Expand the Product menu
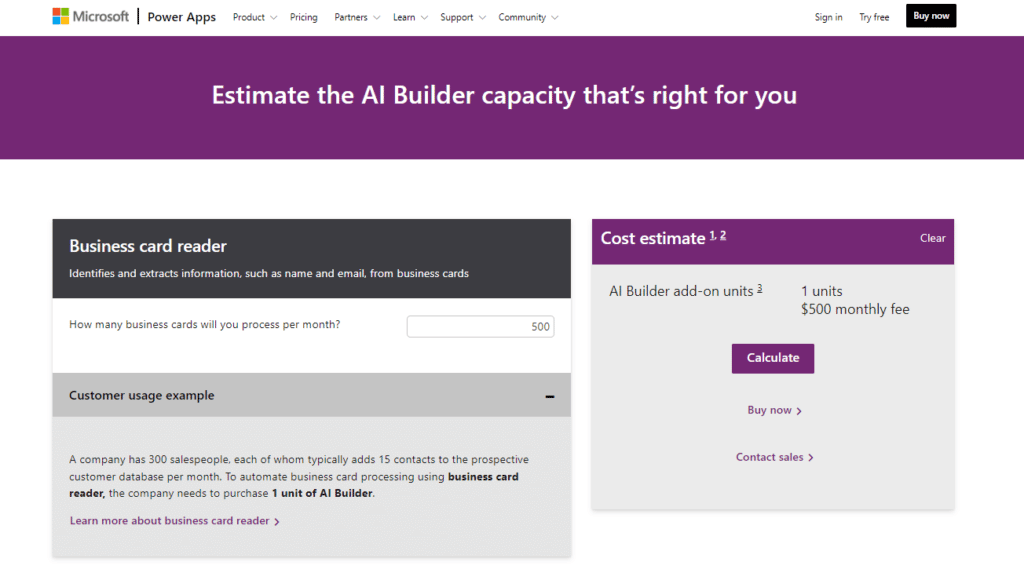1024x573 pixels. [x=255, y=17]
